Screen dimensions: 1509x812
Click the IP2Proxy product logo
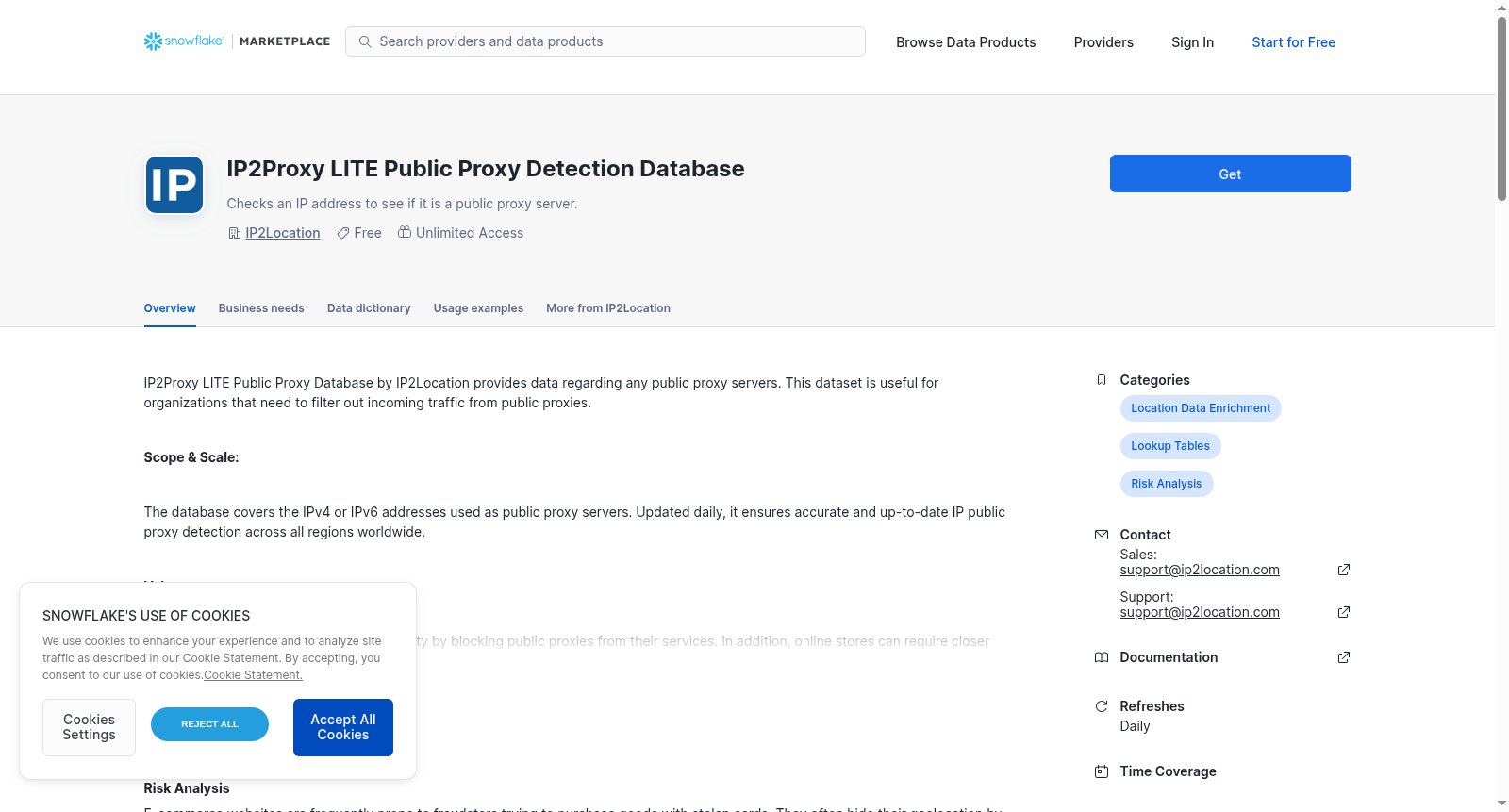(174, 185)
